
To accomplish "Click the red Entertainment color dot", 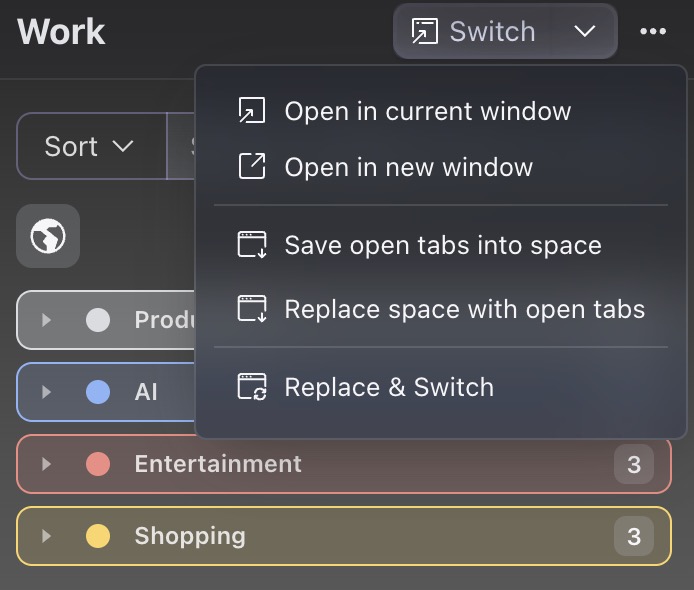I will pos(98,464).
